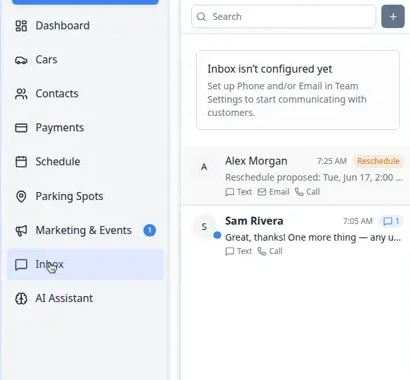Click Sam Rivera's unread message count badge
The image size is (410, 380).
click(x=391, y=221)
